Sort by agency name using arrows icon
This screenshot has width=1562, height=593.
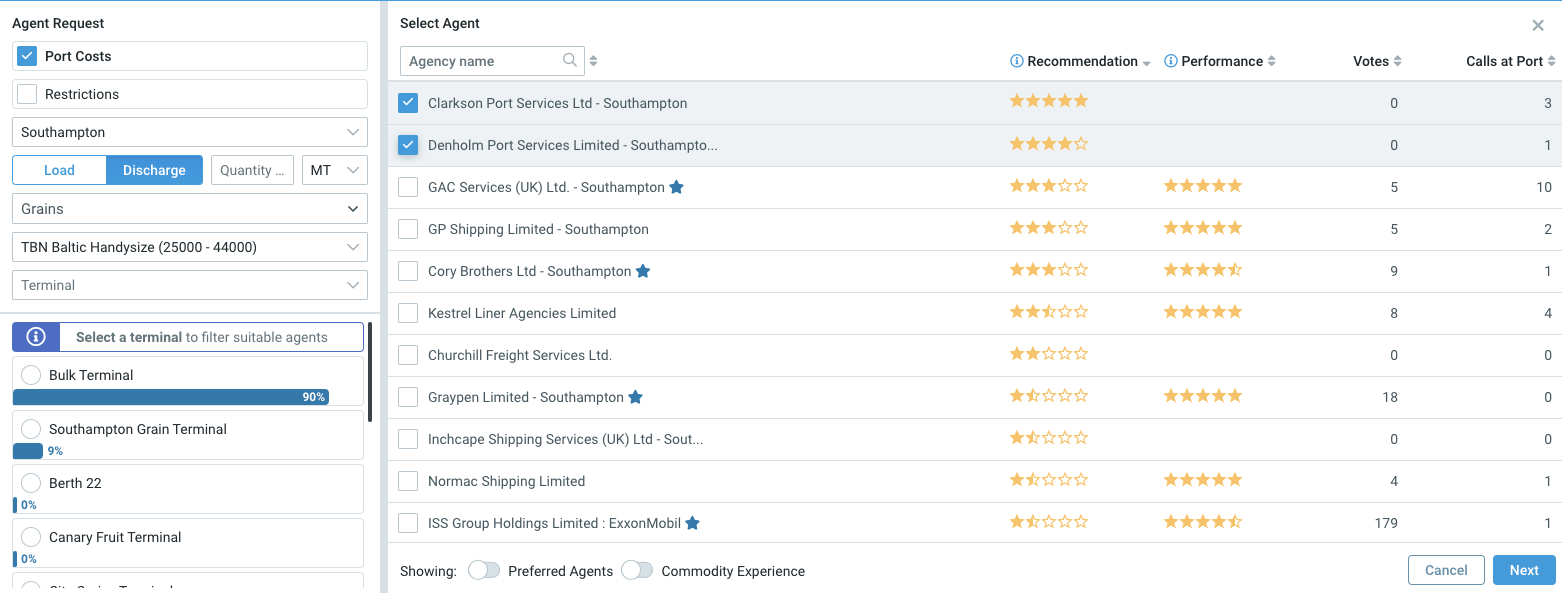(x=593, y=61)
